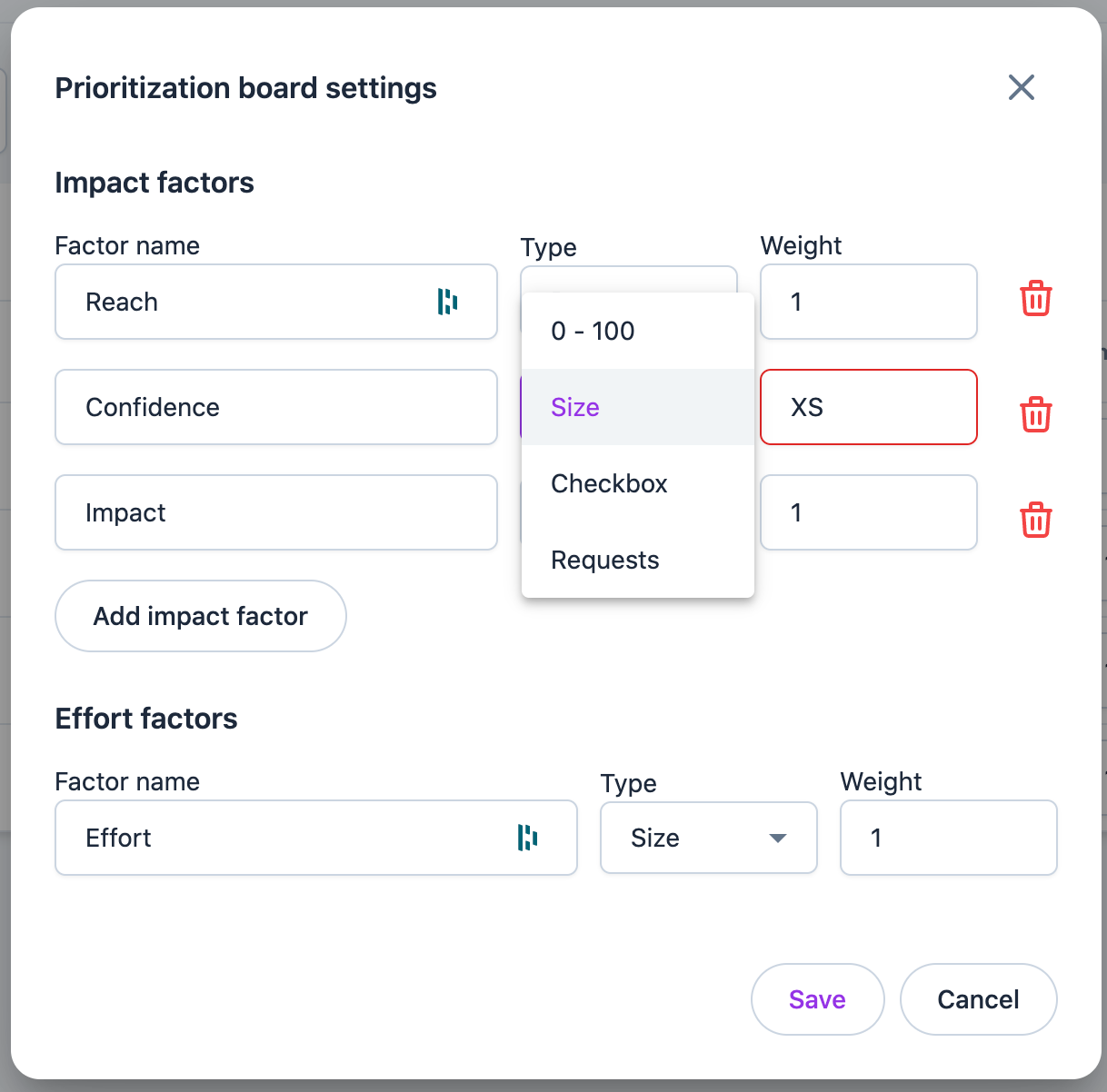Click the Impact factor name field
This screenshot has width=1107, height=1092.
pyautogui.click(x=275, y=512)
